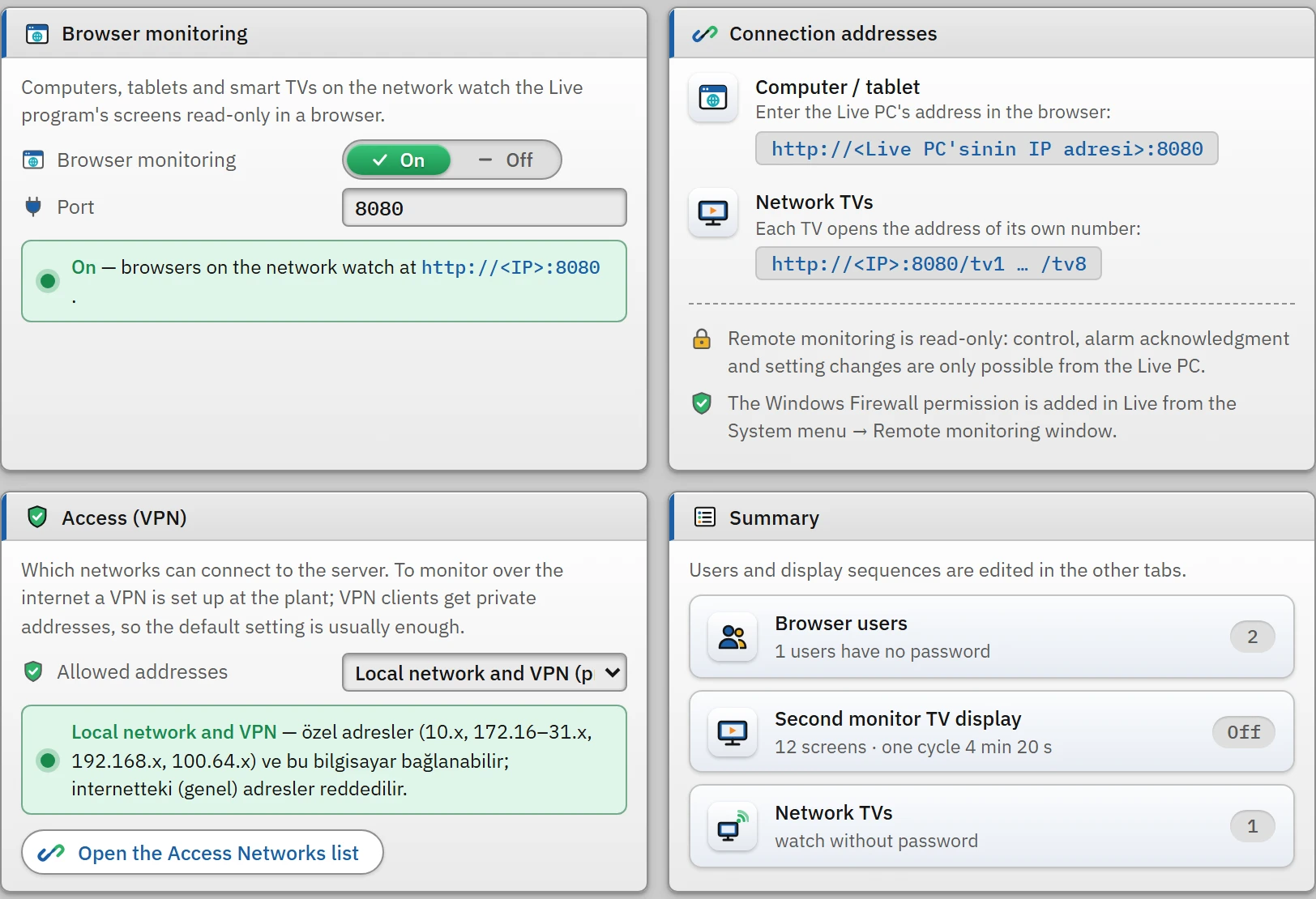Viewport: 1316px width, 899px height.
Task: Open the Network TVs summary card
Action: point(992,827)
